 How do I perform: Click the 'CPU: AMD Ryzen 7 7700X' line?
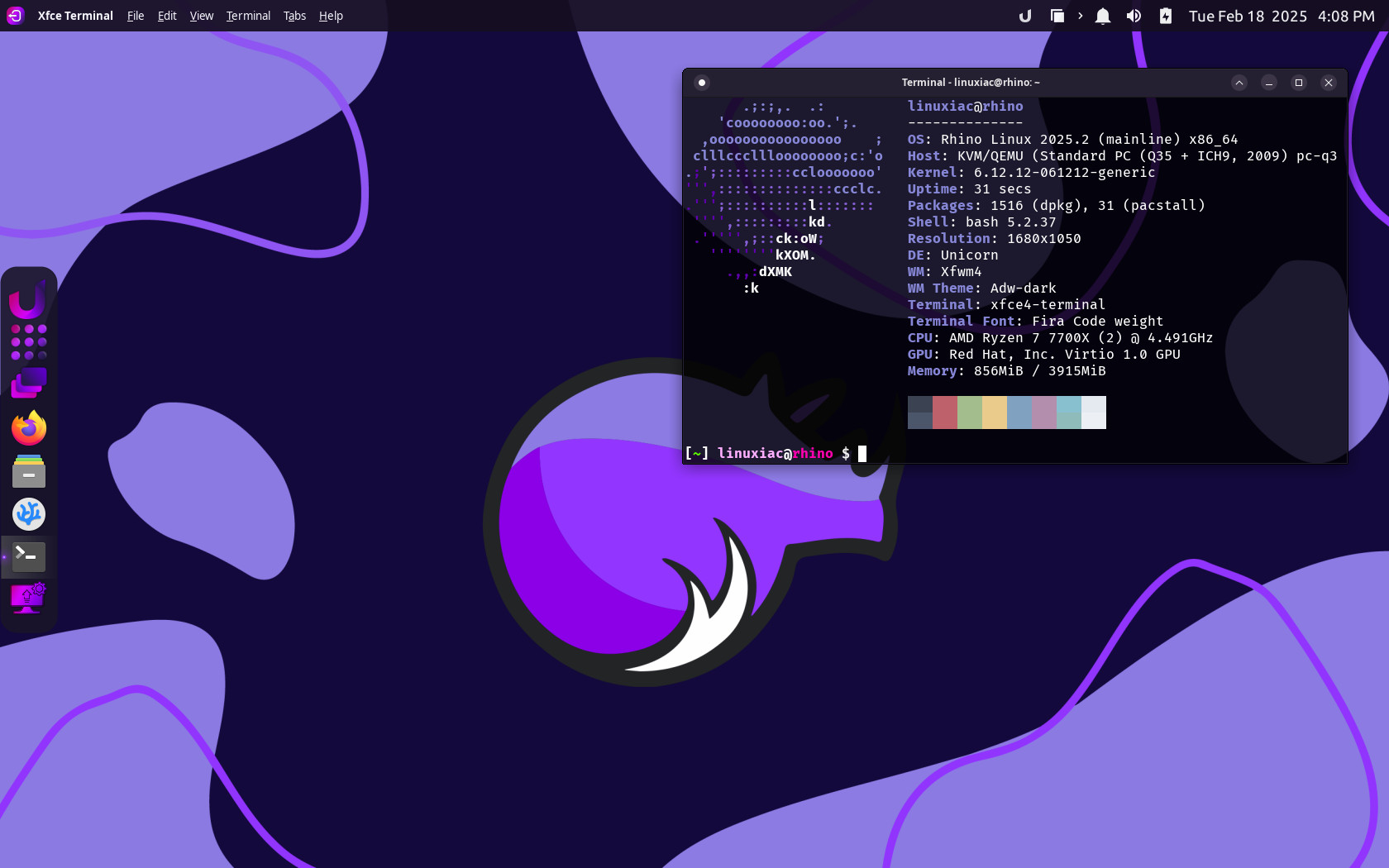[1060, 337]
